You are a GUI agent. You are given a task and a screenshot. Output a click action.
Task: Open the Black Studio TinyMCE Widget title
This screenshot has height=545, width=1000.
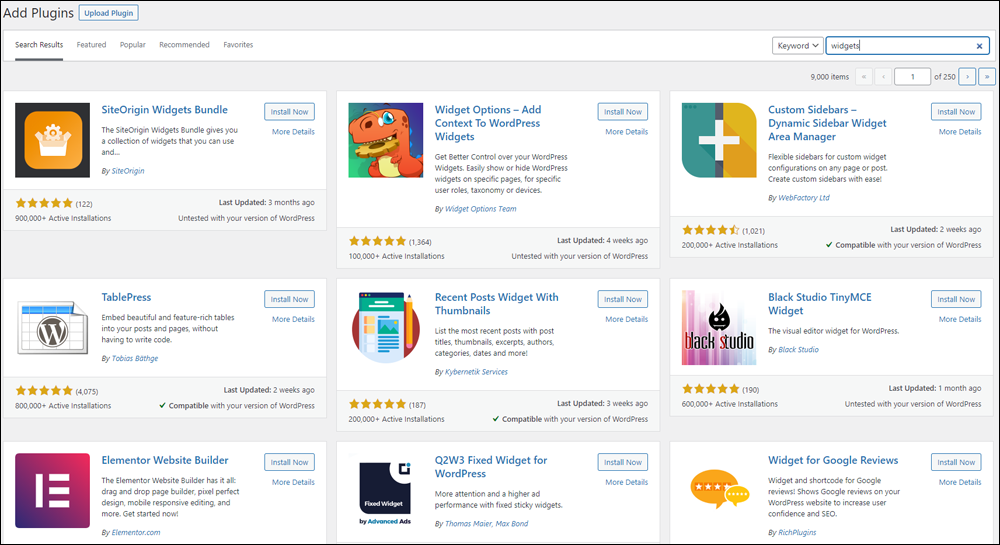point(820,304)
